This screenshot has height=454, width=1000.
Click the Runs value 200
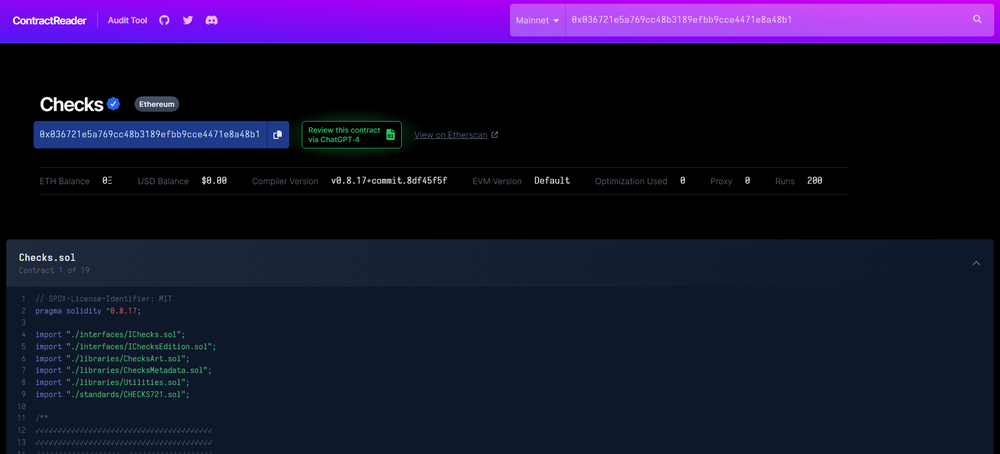814,181
